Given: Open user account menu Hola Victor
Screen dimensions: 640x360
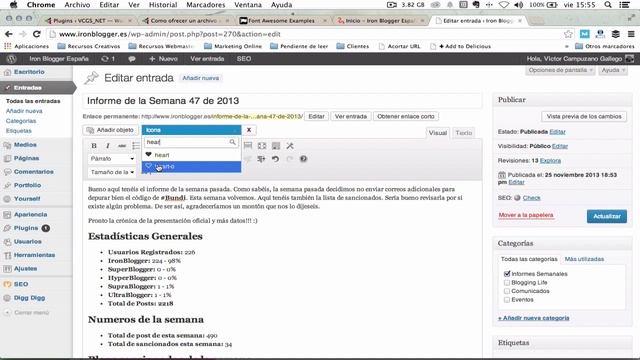Looking at the screenshot, I should point(580,59).
